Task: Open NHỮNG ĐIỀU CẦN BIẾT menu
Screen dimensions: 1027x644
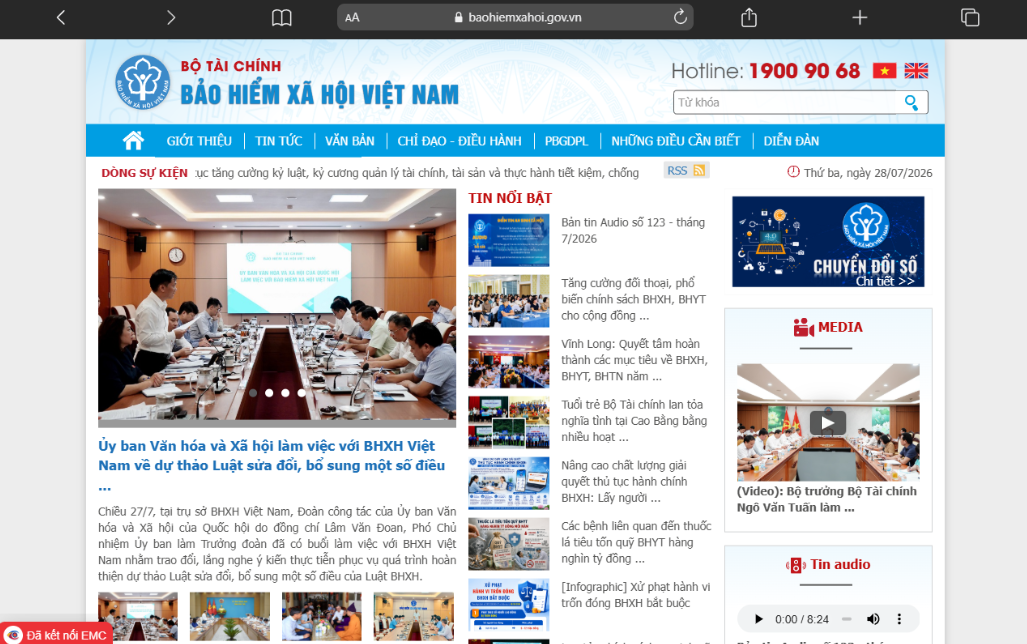Action: [x=675, y=141]
